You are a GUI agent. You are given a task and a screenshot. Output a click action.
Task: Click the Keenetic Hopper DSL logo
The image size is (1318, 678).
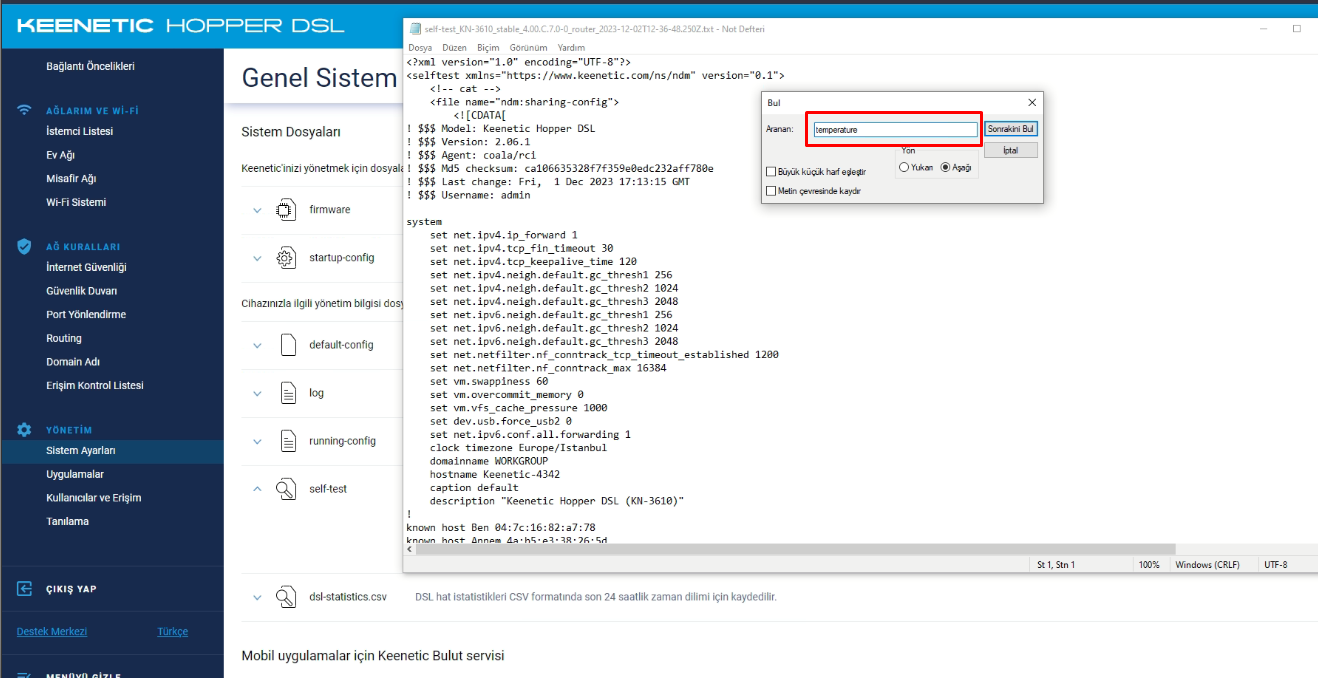tap(180, 25)
